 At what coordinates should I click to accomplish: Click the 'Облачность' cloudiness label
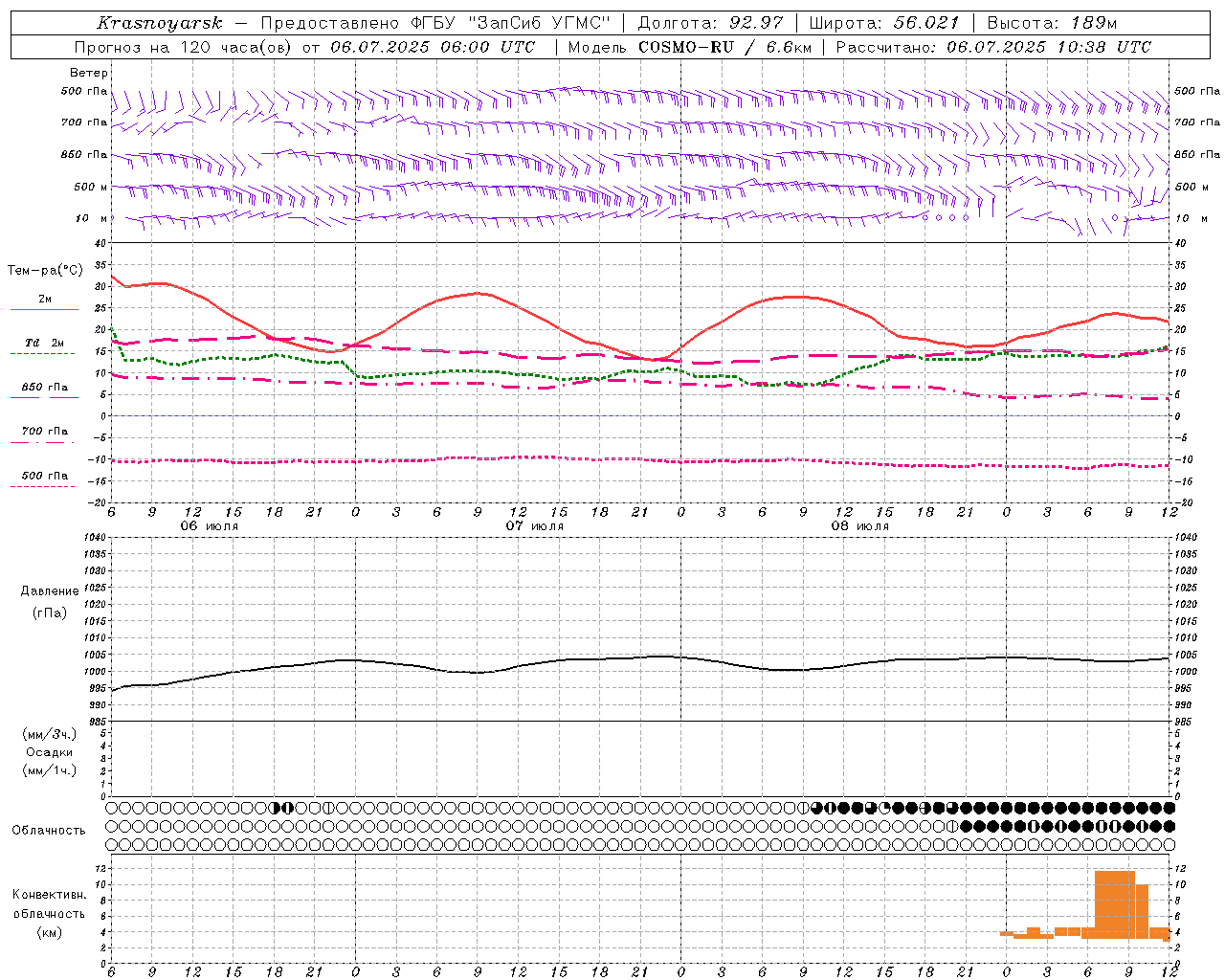(x=49, y=830)
